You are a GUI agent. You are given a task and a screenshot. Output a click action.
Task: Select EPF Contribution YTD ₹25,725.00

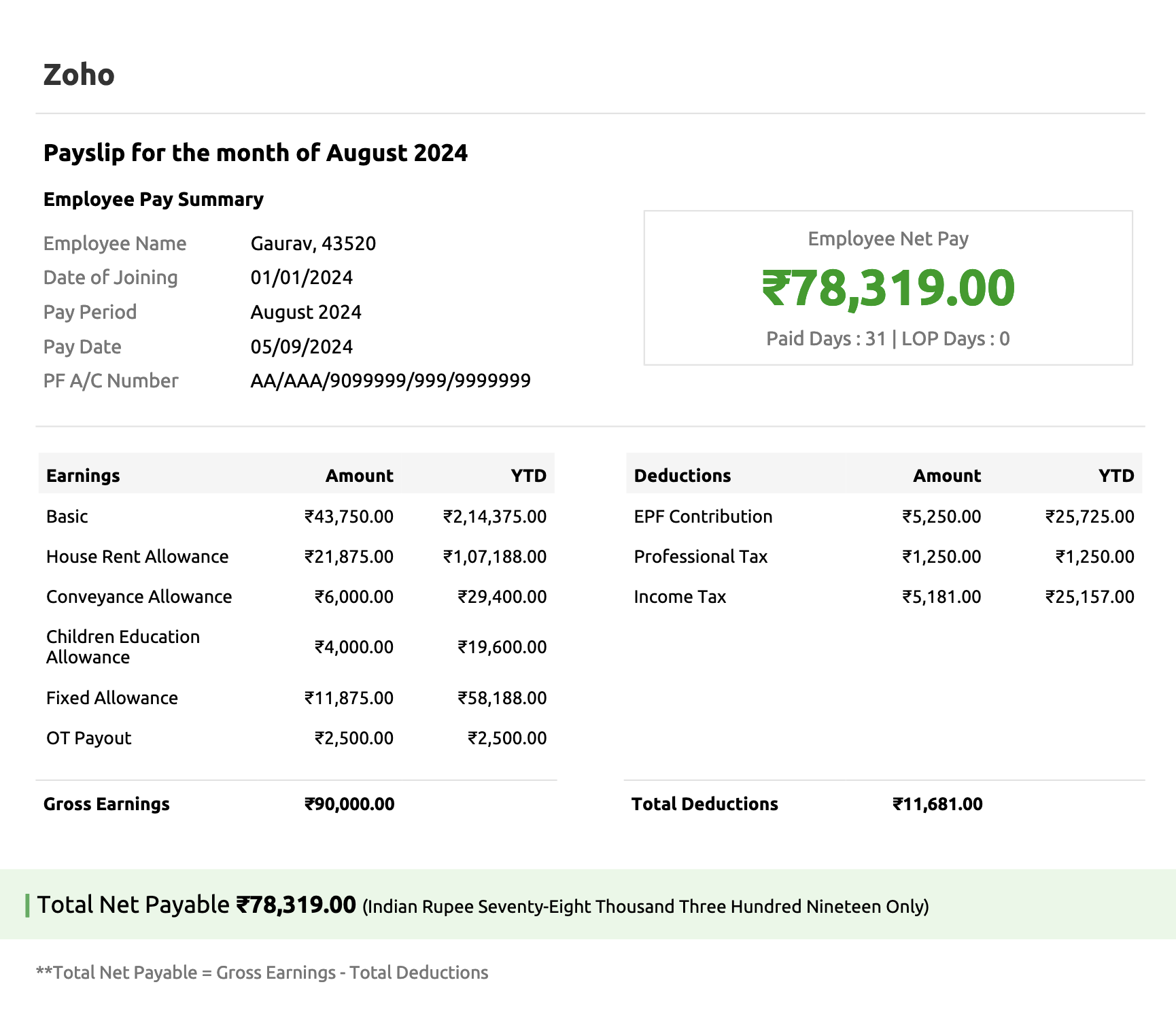coord(1090,517)
